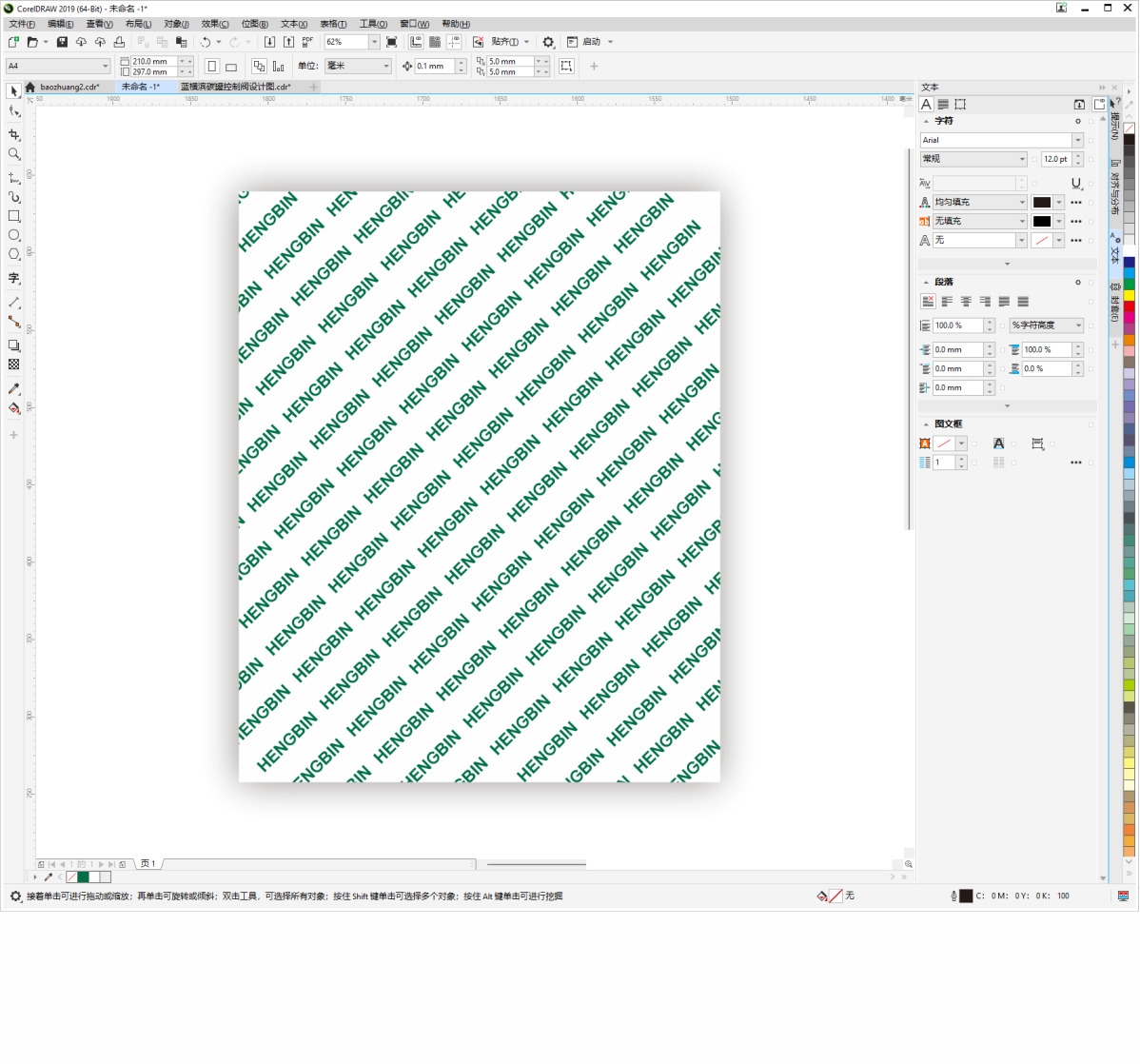Click the Import icon
The height and width of the screenshot is (1064, 1140).
(x=269, y=42)
